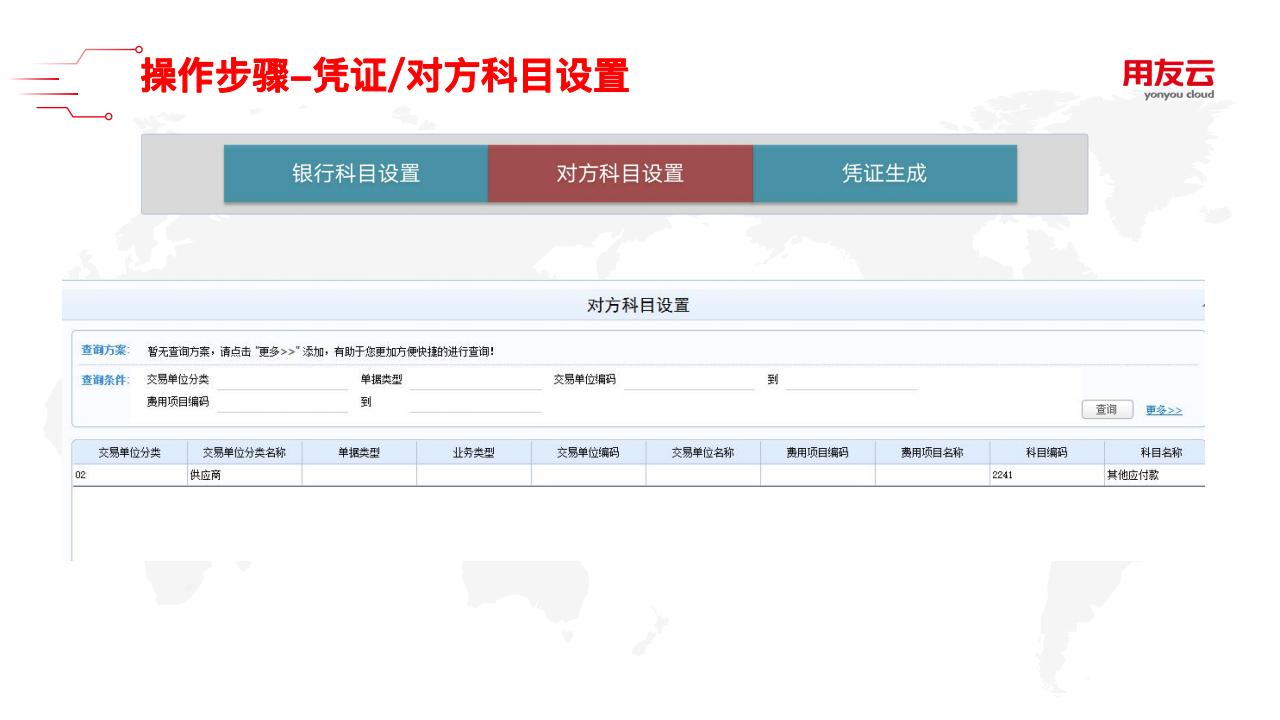Viewport: 1280px width, 720px height.
Task: Click the 科目编码 column header
Action: [1047, 452]
